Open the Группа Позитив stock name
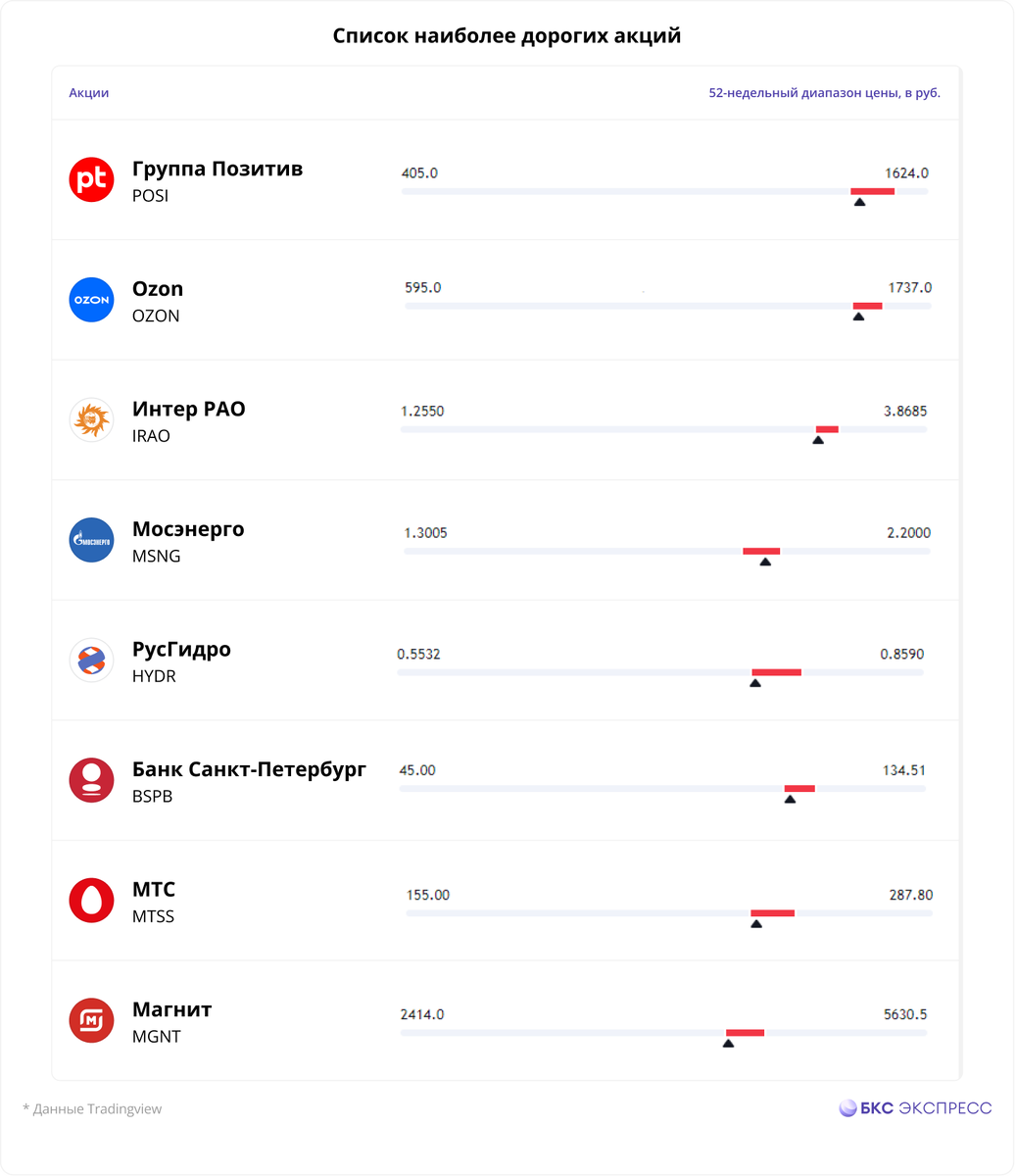The width and height of the screenshot is (1015, 1176). (x=217, y=169)
